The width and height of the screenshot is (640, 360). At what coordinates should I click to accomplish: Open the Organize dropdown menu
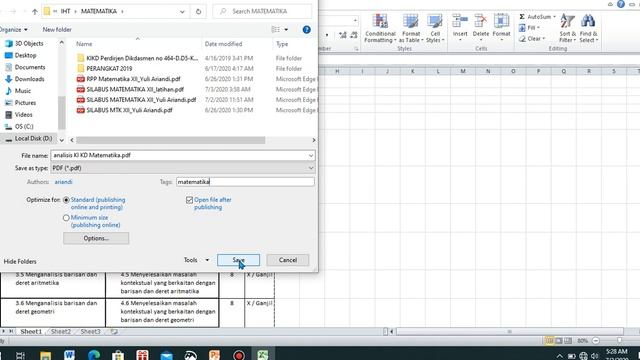click(x=13, y=30)
